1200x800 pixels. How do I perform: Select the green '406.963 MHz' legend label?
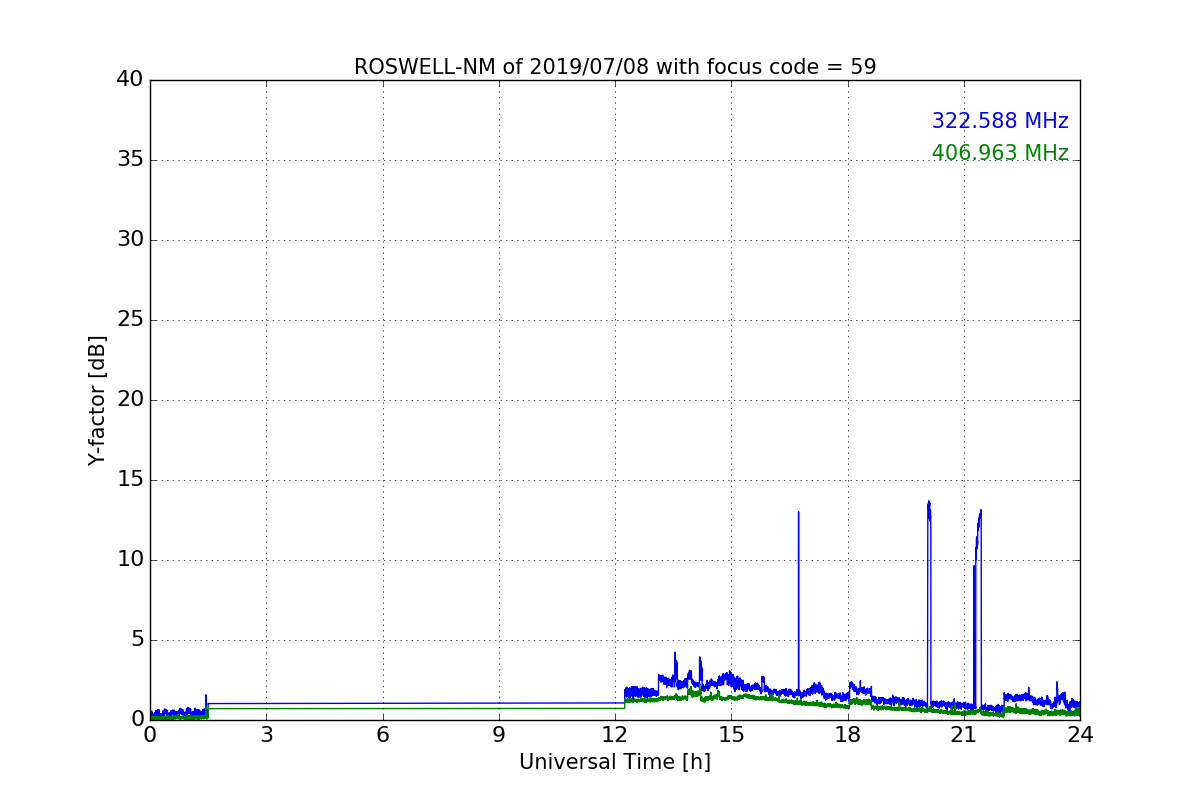1000,153
